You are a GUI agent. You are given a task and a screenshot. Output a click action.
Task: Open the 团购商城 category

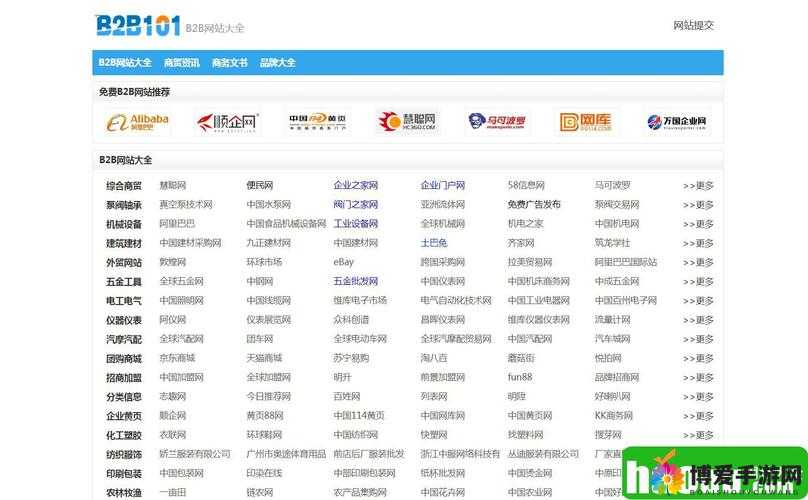point(124,358)
